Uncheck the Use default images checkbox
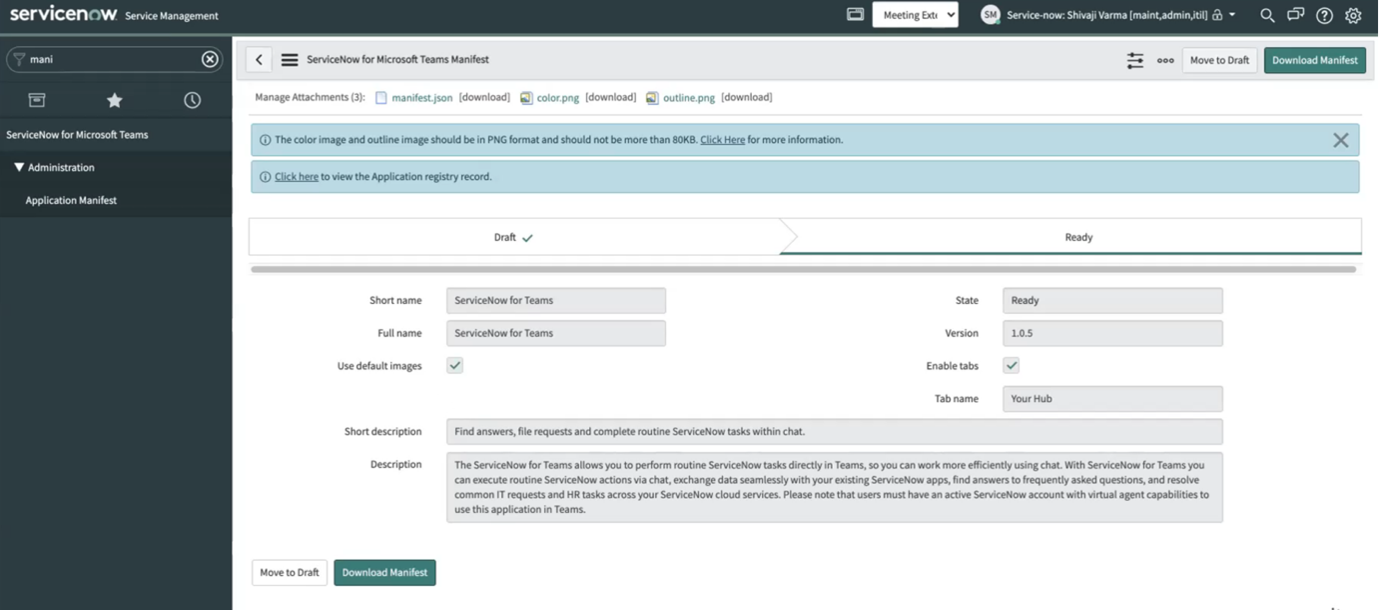Screen dimensions: 1381x614 point(454,365)
